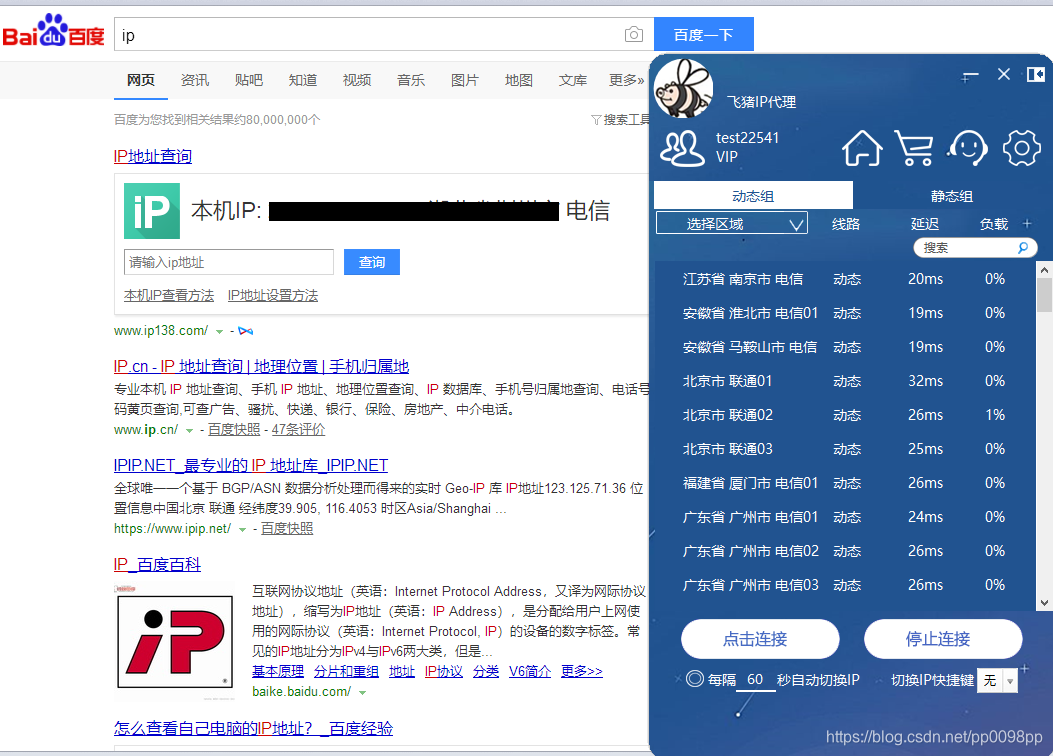Select the 江苏省 南京市 电信 server row
Image resolution: width=1053 pixels, height=756 pixels.
(845, 279)
